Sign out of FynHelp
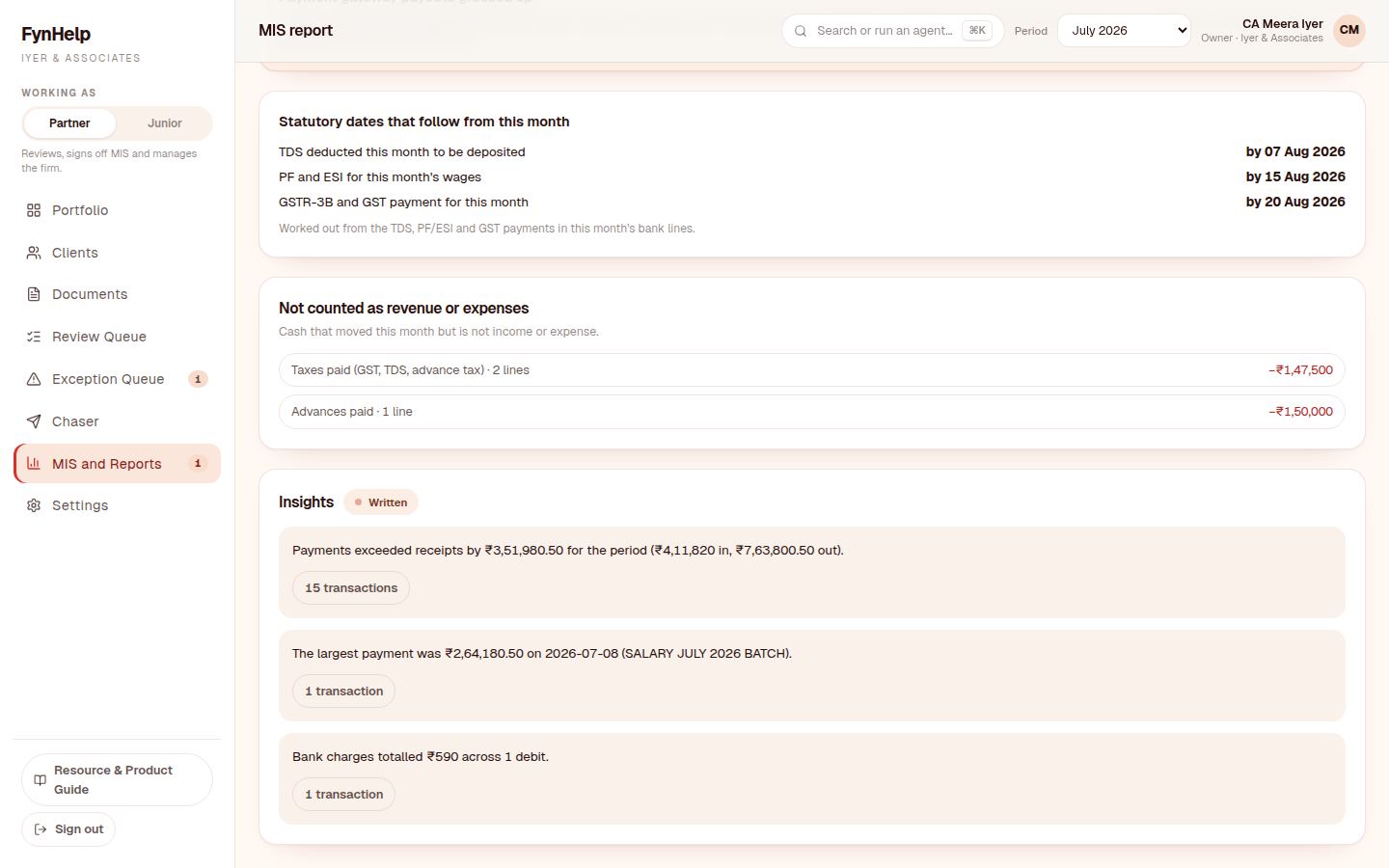 tap(68, 829)
